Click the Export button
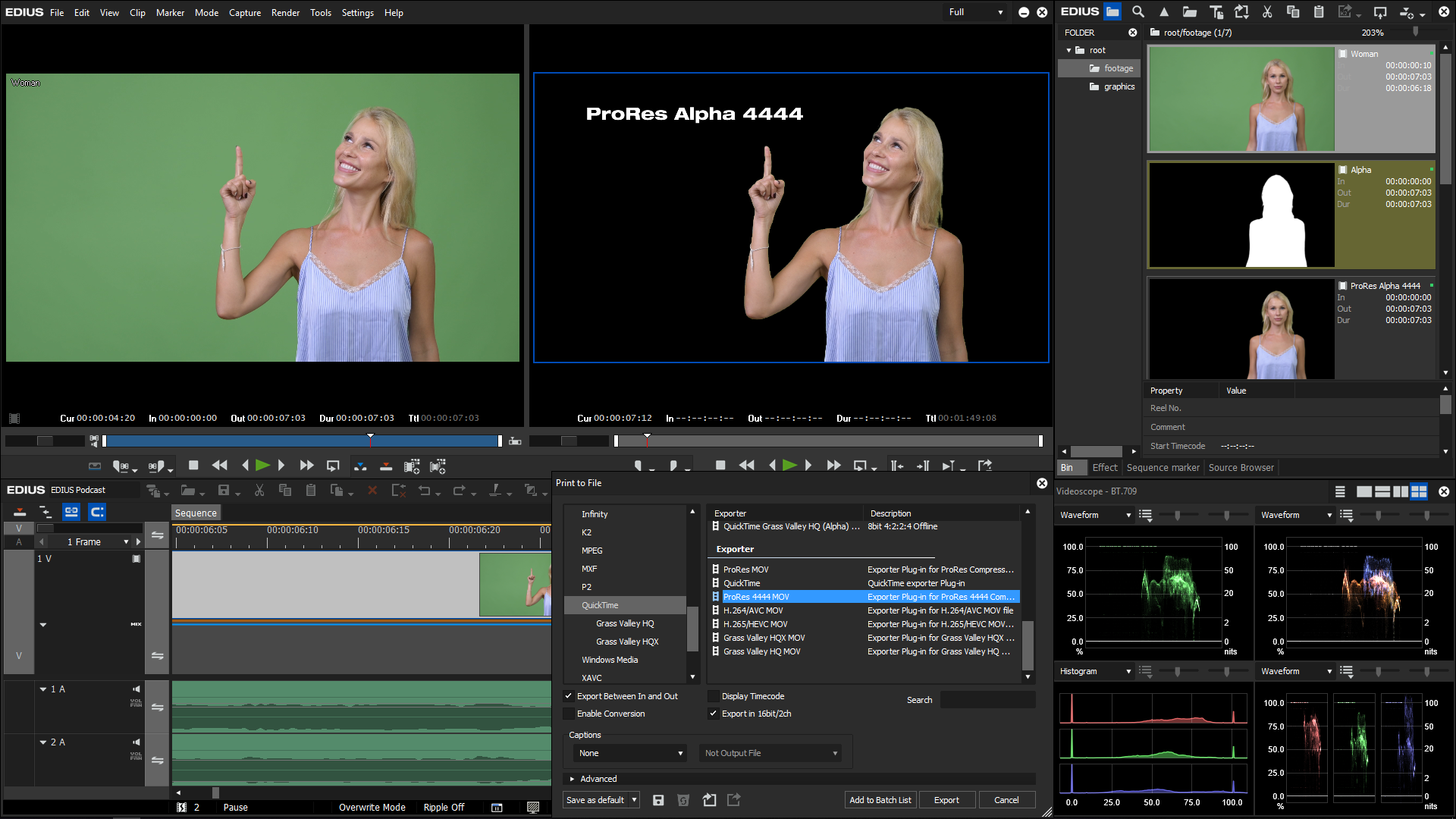This screenshot has width=1456, height=819. tap(946, 800)
